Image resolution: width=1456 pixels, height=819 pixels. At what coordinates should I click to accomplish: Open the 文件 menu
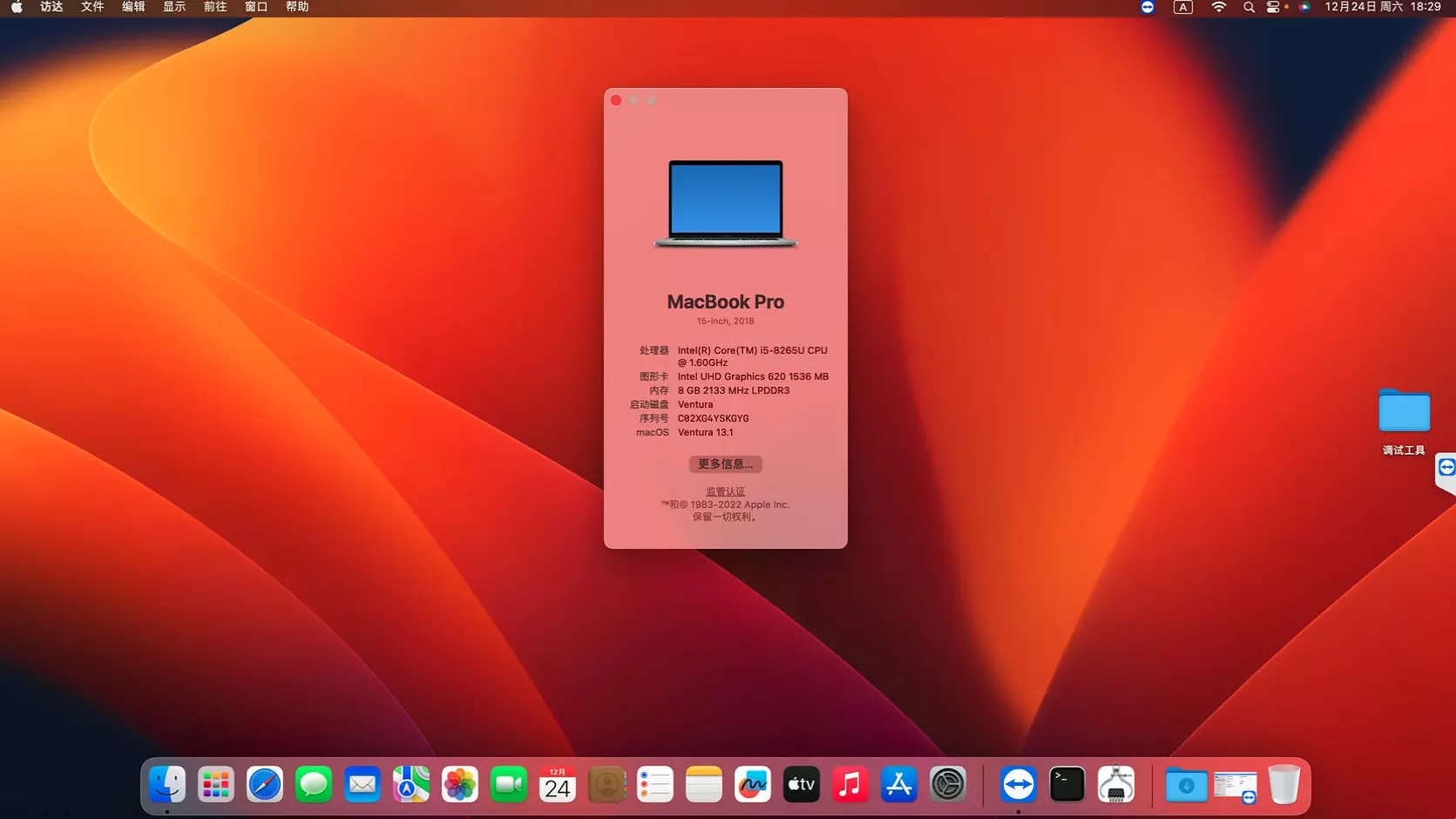pyautogui.click(x=92, y=7)
